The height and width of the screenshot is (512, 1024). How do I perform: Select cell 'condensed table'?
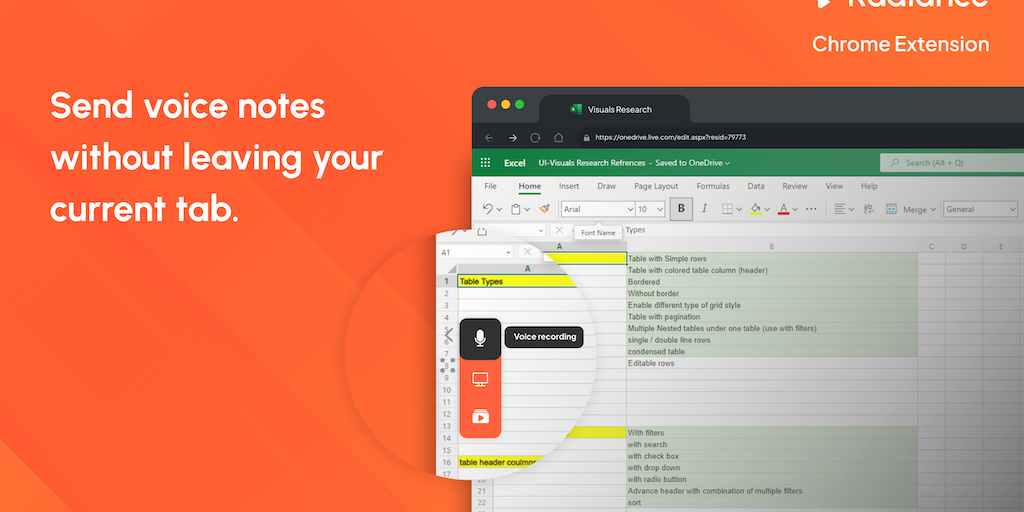(772, 351)
